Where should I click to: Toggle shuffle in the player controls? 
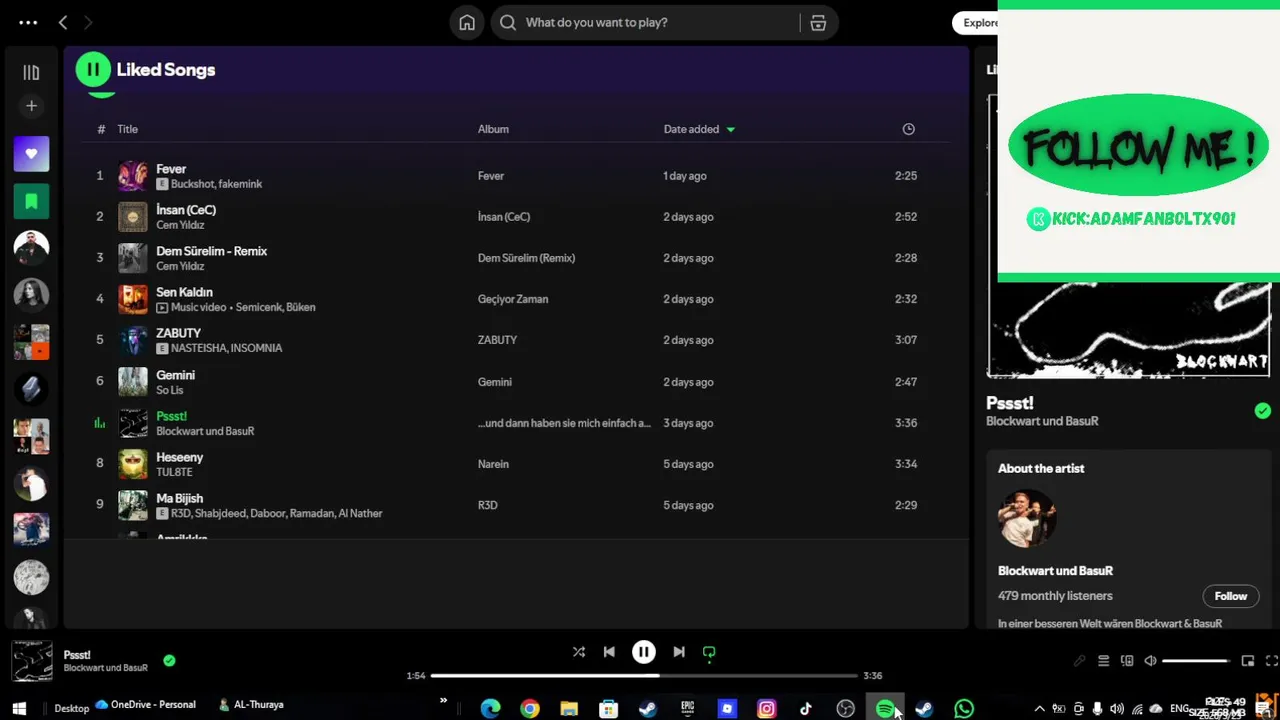578,652
